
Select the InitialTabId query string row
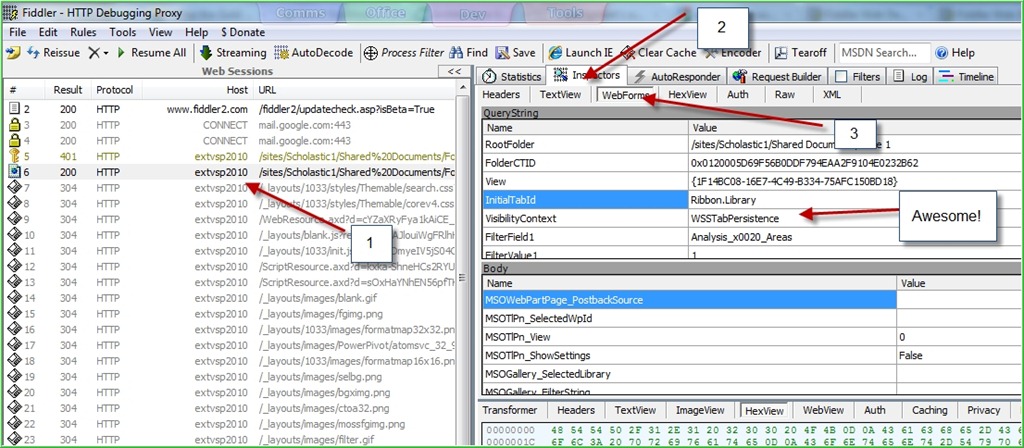click(751, 199)
